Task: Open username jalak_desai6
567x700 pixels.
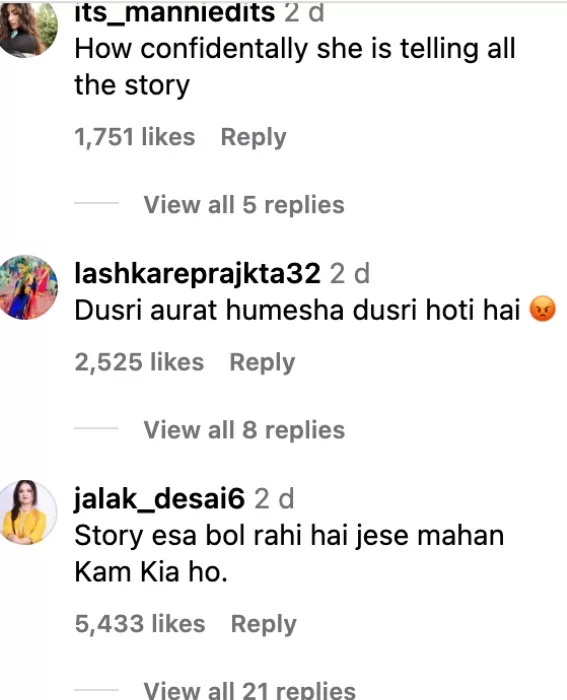Action: pos(159,498)
